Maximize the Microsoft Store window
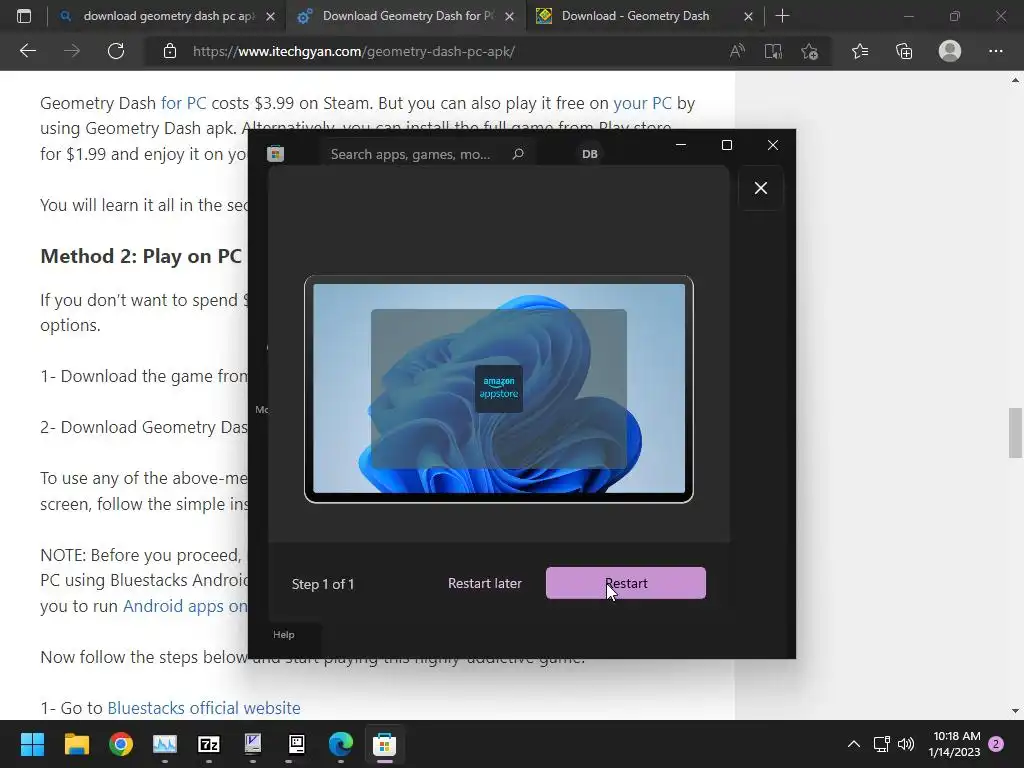Viewport: 1024px width, 768px height. tap(727, 145)
